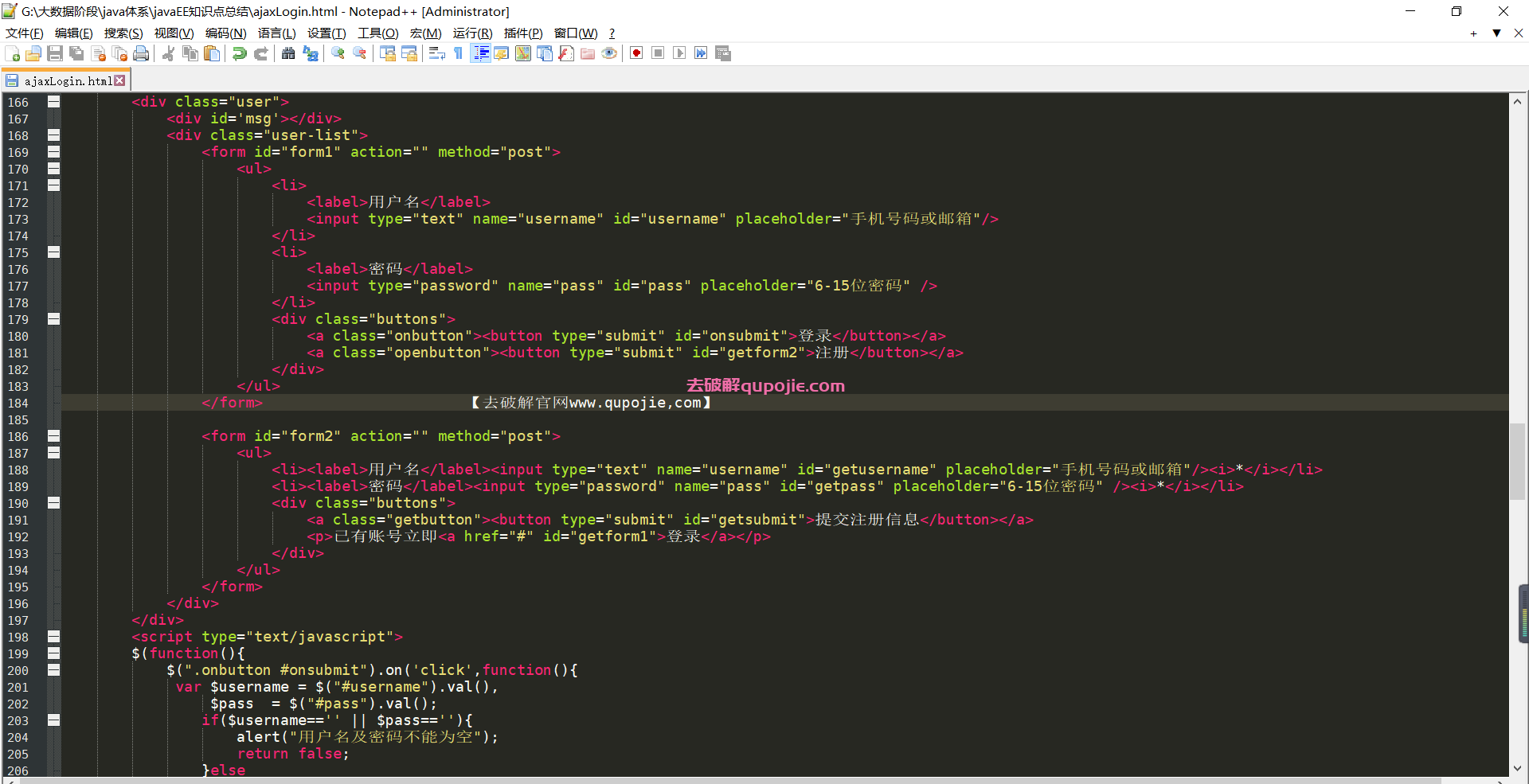1529x784 pixels.
Task: Click the Paste clipboard icon
Action: click(212, 53)
